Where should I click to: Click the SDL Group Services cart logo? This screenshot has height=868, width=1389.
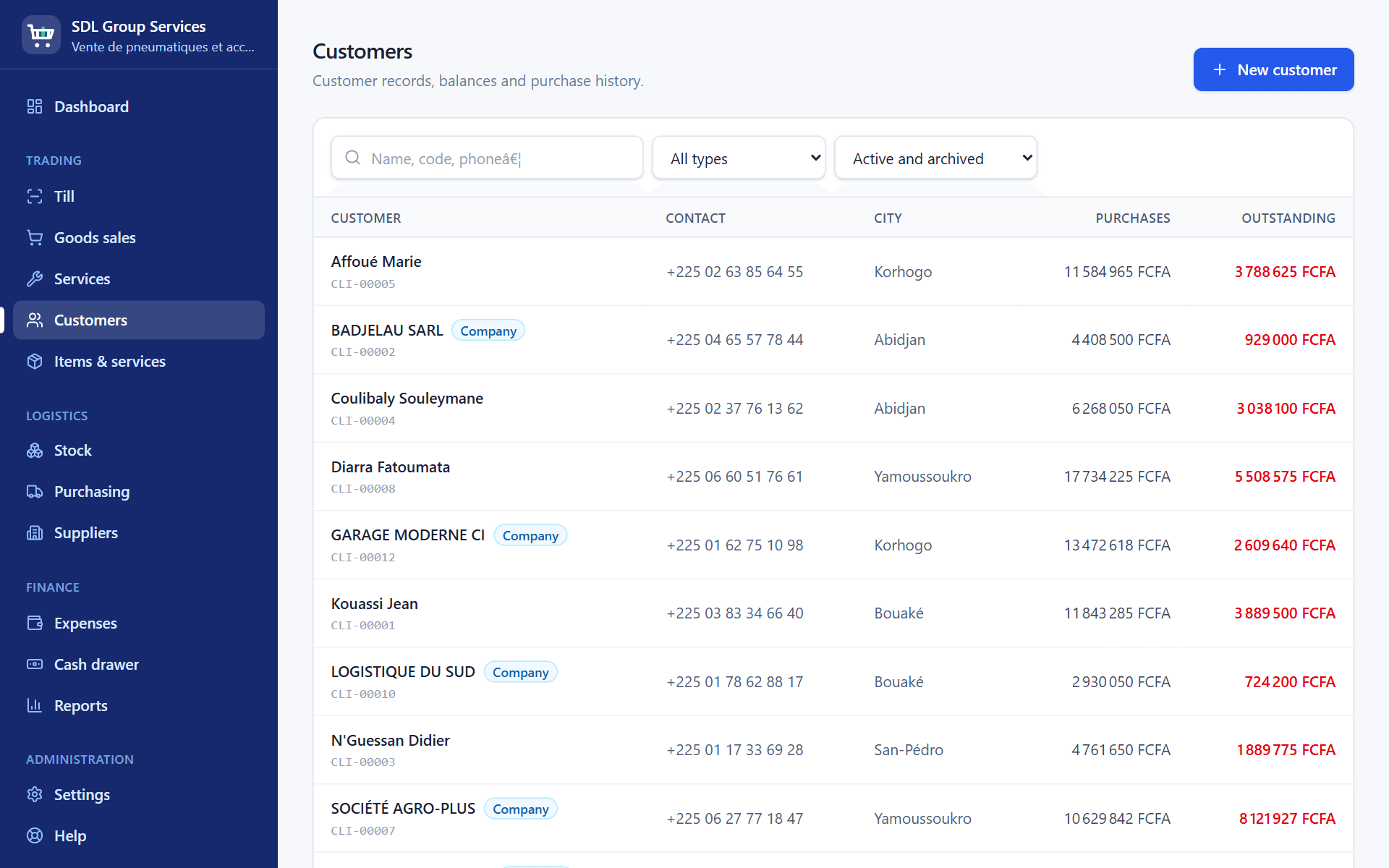pos(41,35)
